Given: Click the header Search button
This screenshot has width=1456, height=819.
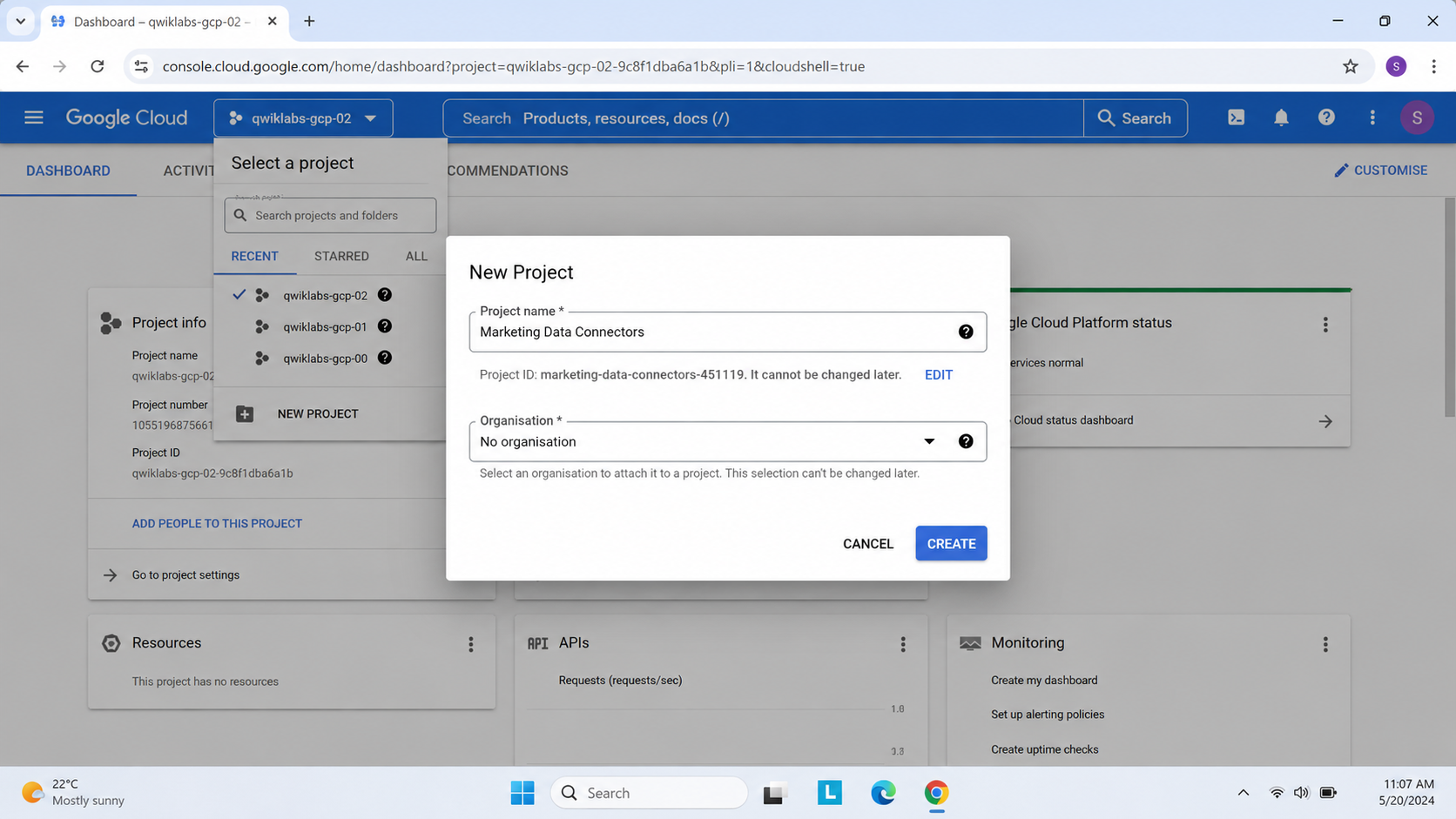Looking at the screenshot, I should (1135, 118).
